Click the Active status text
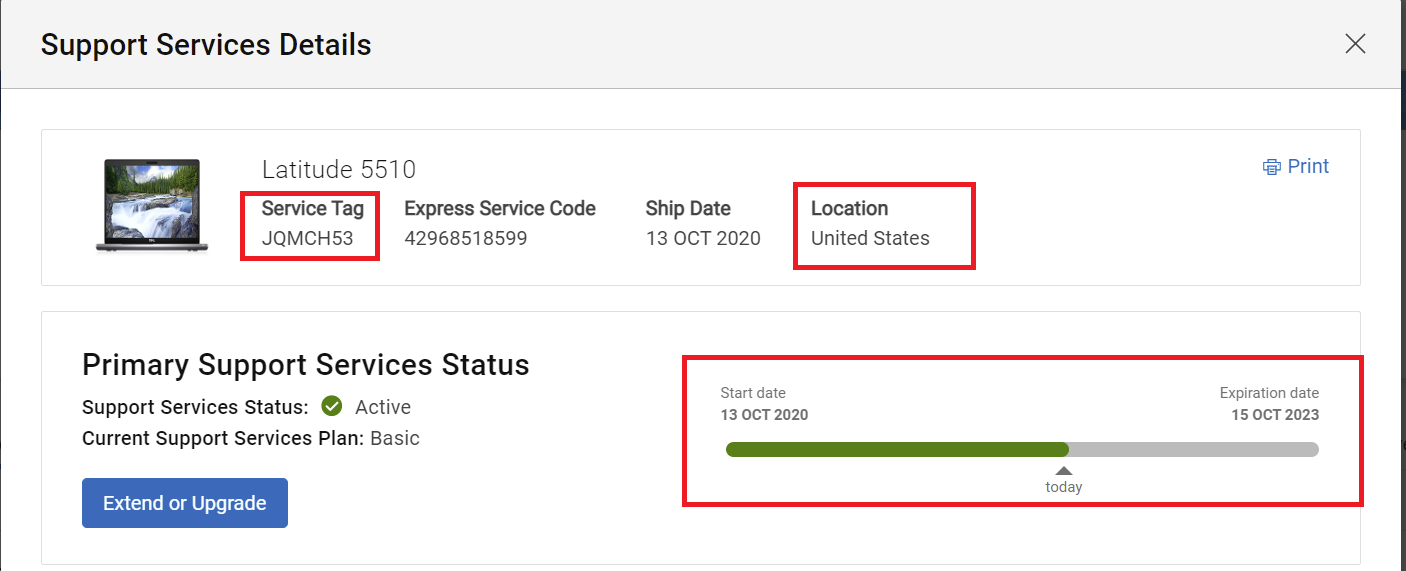The width and height of the screenshot is (1406, 571). click(x=383, y=407)
